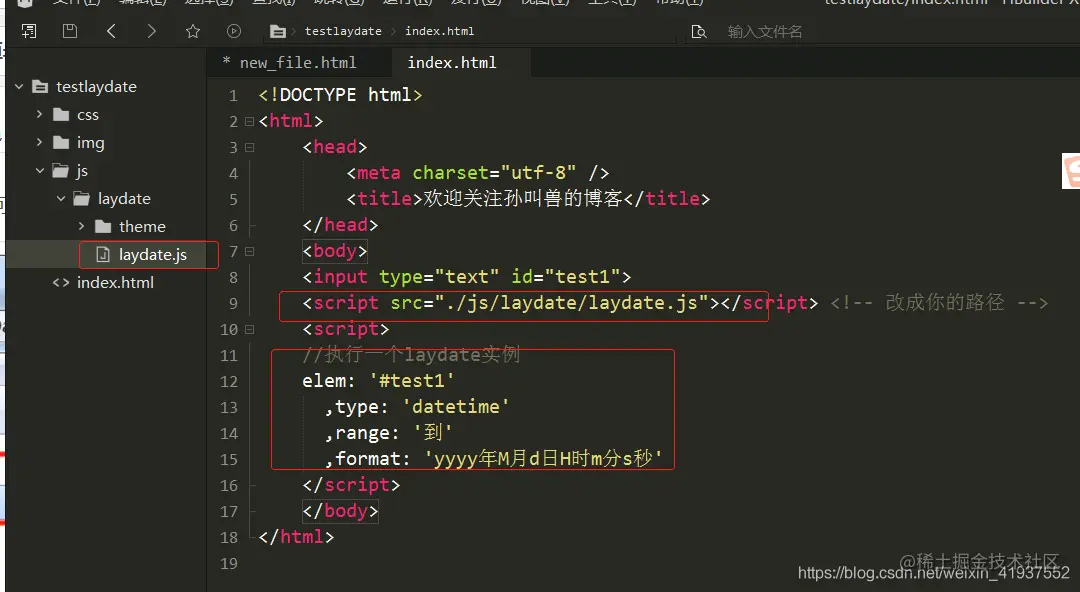This screenshot has height=592, width=1080.
Task: Click the format: 'yyyy年M月d日H时m分s秒' line
Action: (x=494, y=458)
